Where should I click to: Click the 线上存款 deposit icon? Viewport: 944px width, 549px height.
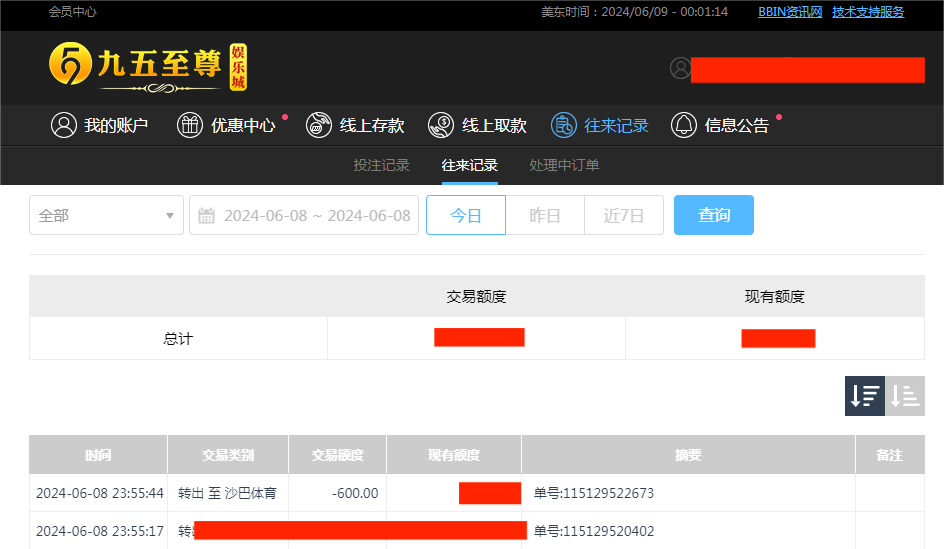coord(319,125)
